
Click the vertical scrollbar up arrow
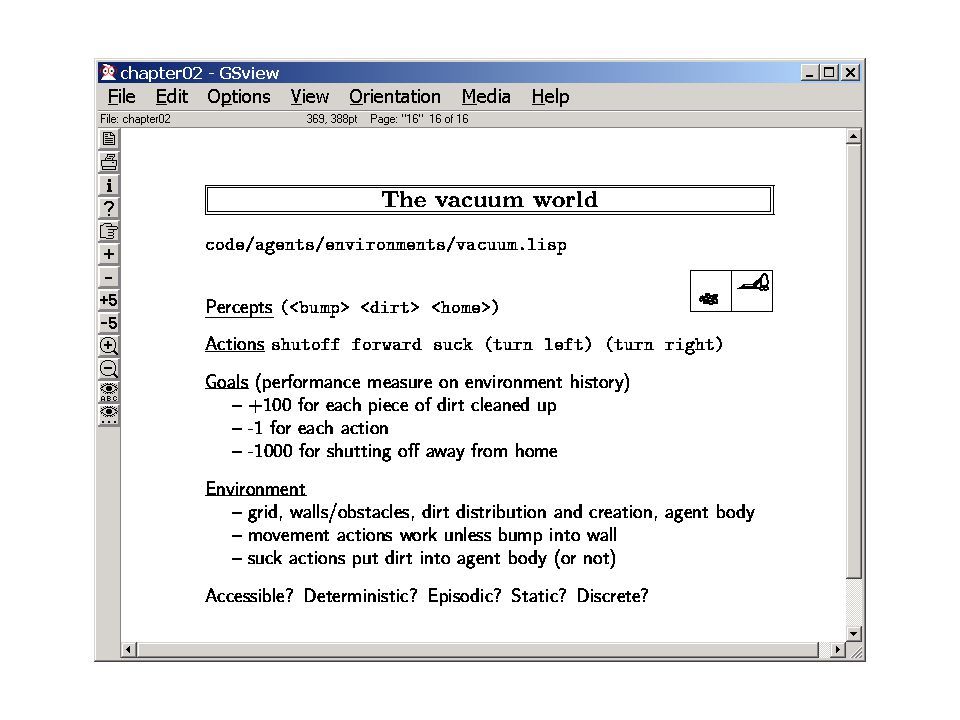point(853,136)
